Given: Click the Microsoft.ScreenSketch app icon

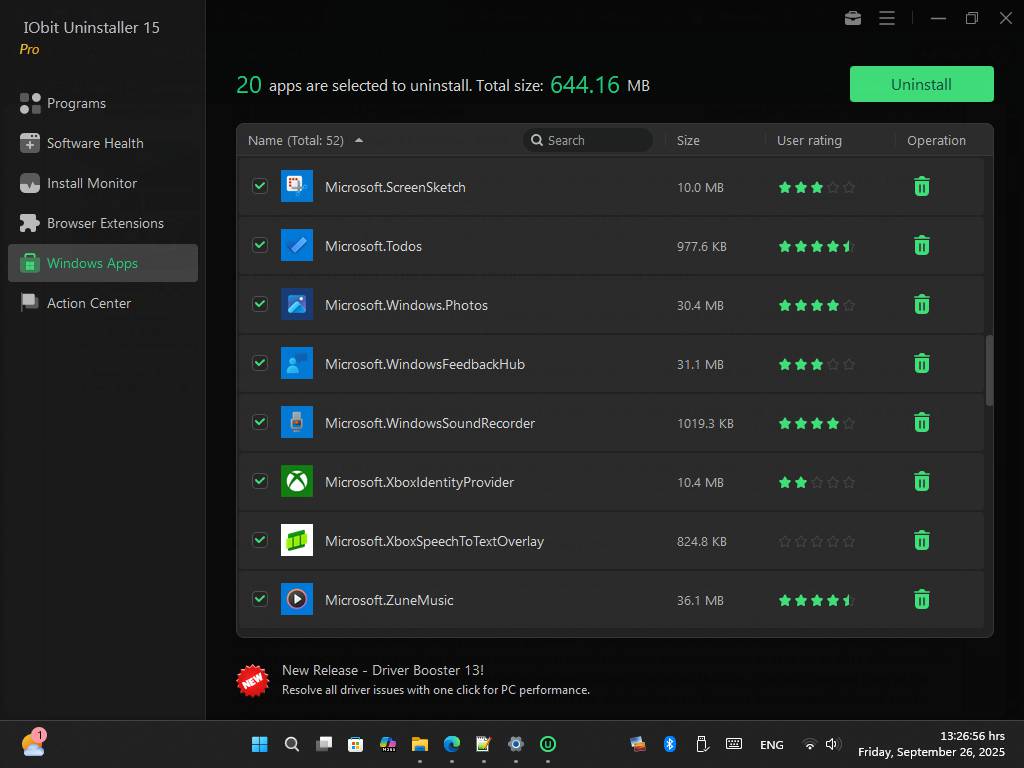Looking at the screenshot, I should pos(296,186).
